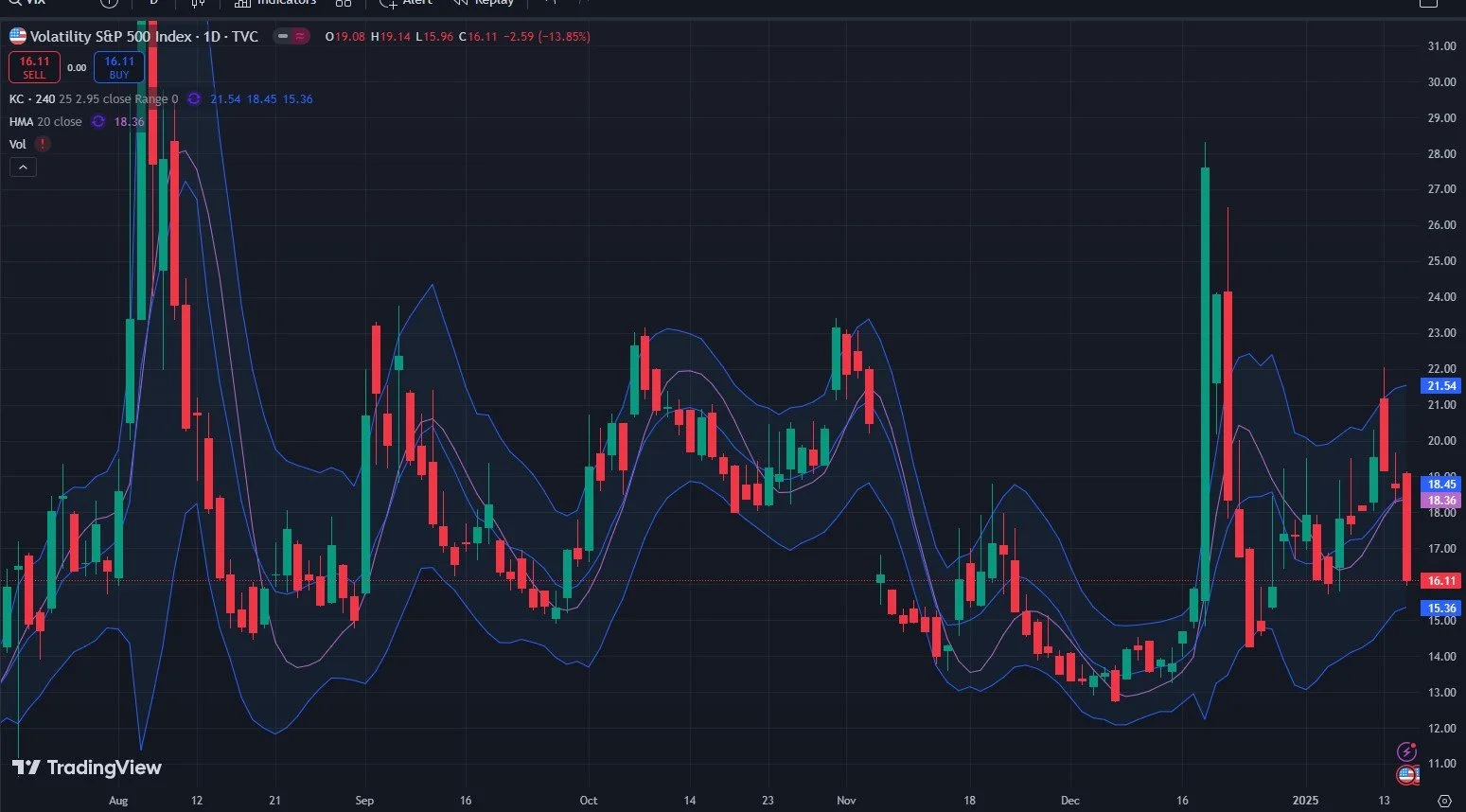Click the close value C16.11
The height and width of the screenshot is (812, 1466).
tap(478, 36)
